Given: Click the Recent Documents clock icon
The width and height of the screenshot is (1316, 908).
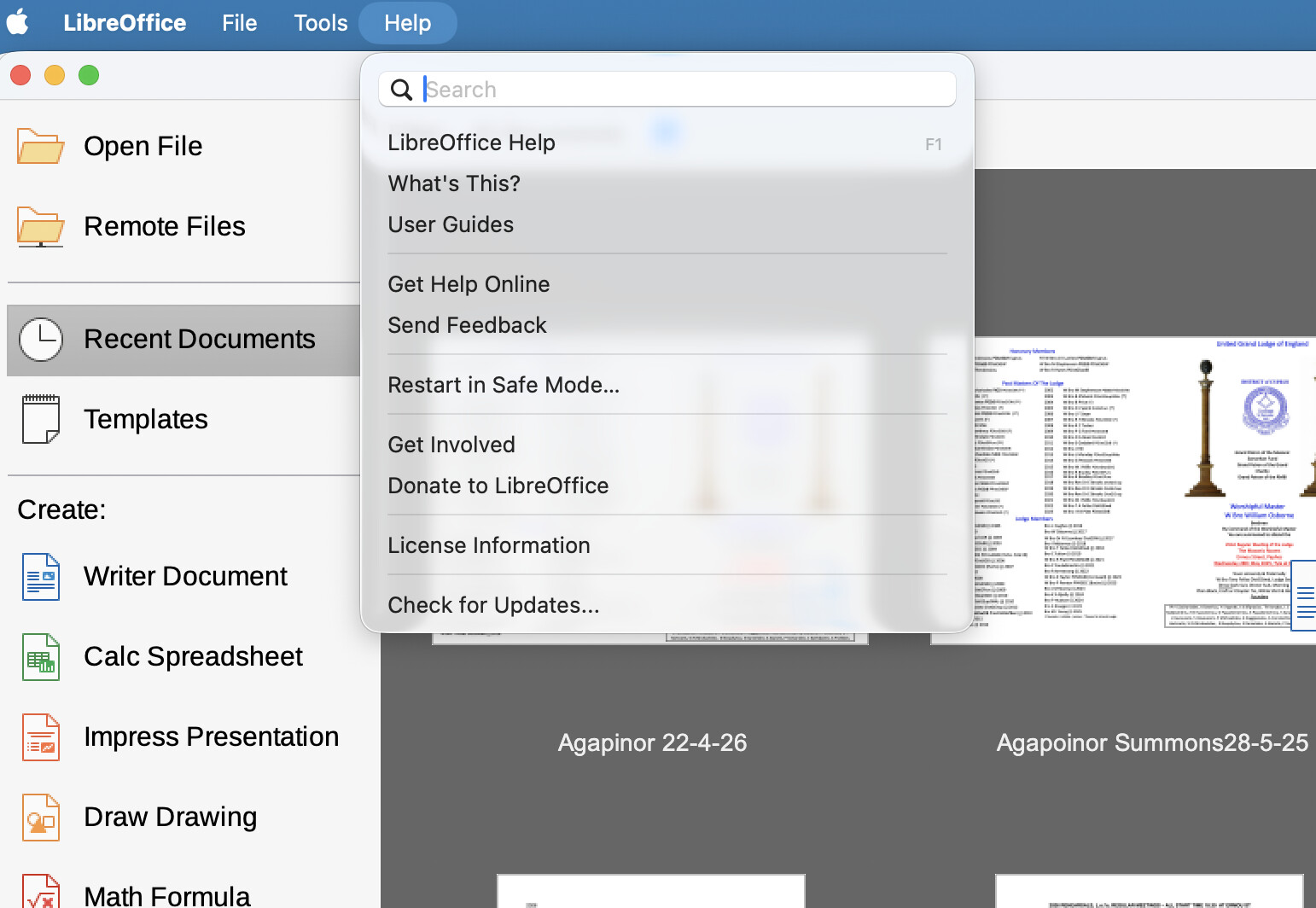Looking at the screenshot, I should tap(40, 340).
